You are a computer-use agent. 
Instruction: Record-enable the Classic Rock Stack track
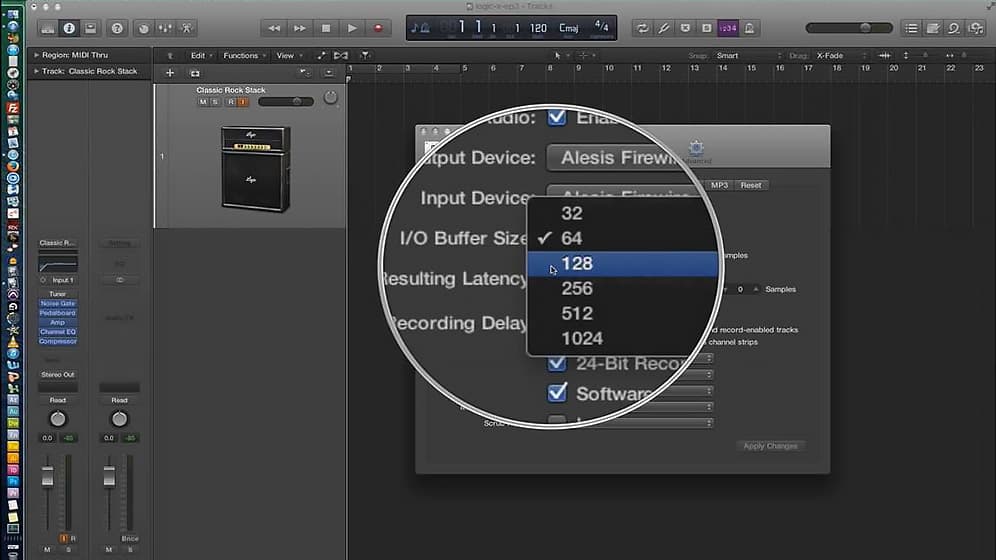point(231,102)
